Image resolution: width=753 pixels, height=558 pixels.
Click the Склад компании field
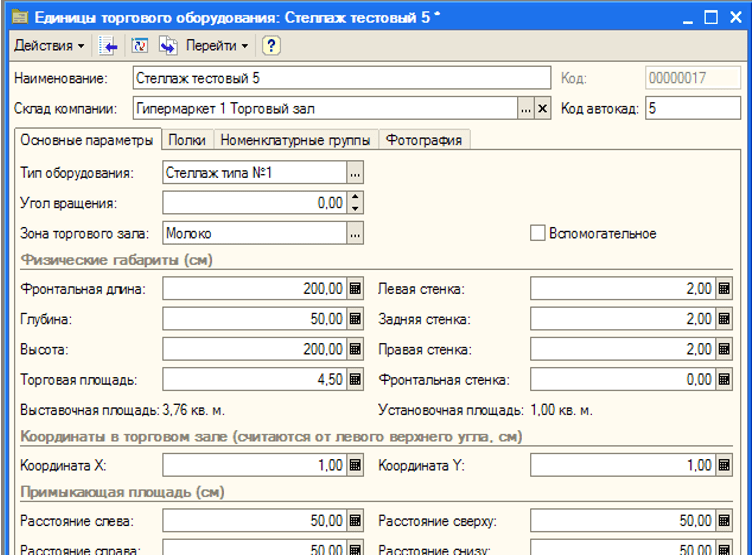325,109
